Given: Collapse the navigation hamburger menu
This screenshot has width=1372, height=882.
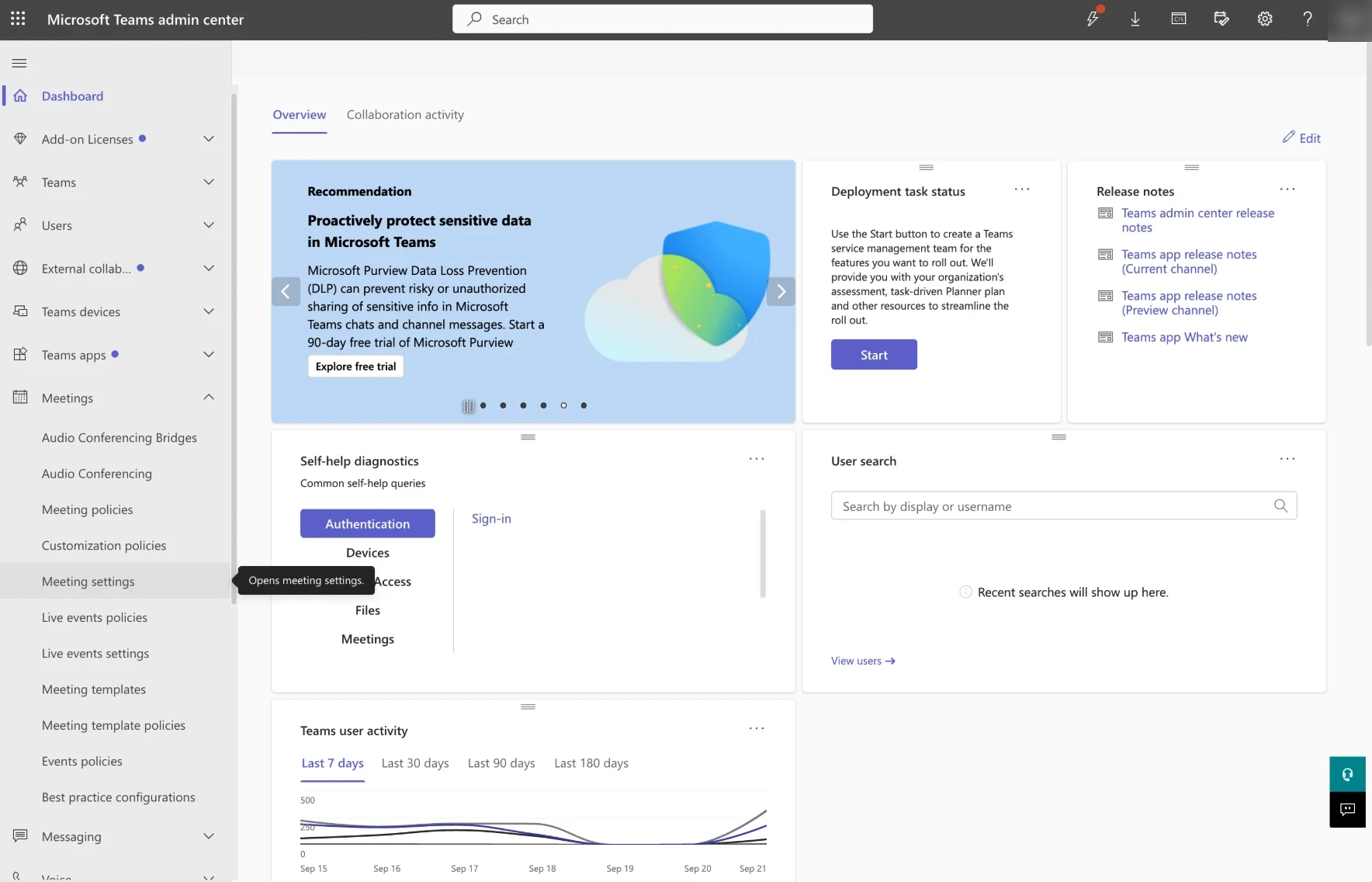Looking at the screenshot, I should click(x=19, y=63).
